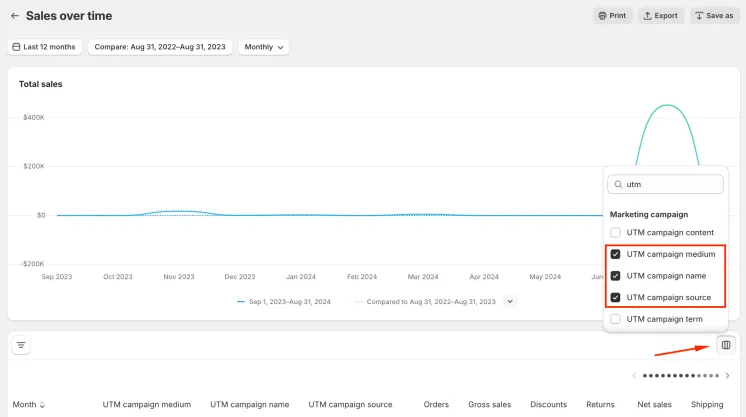Go to previous column page arrow

click(634, 376)
